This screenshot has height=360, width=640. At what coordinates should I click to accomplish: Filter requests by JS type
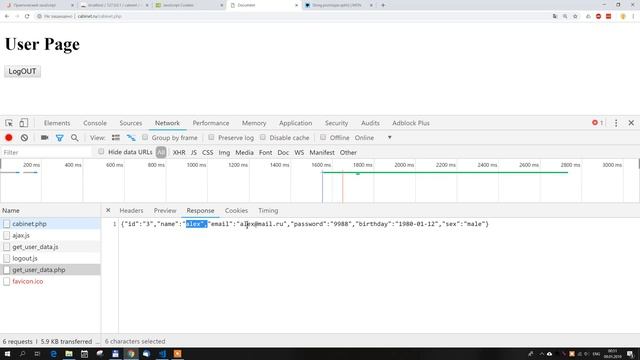coord(193,152)
